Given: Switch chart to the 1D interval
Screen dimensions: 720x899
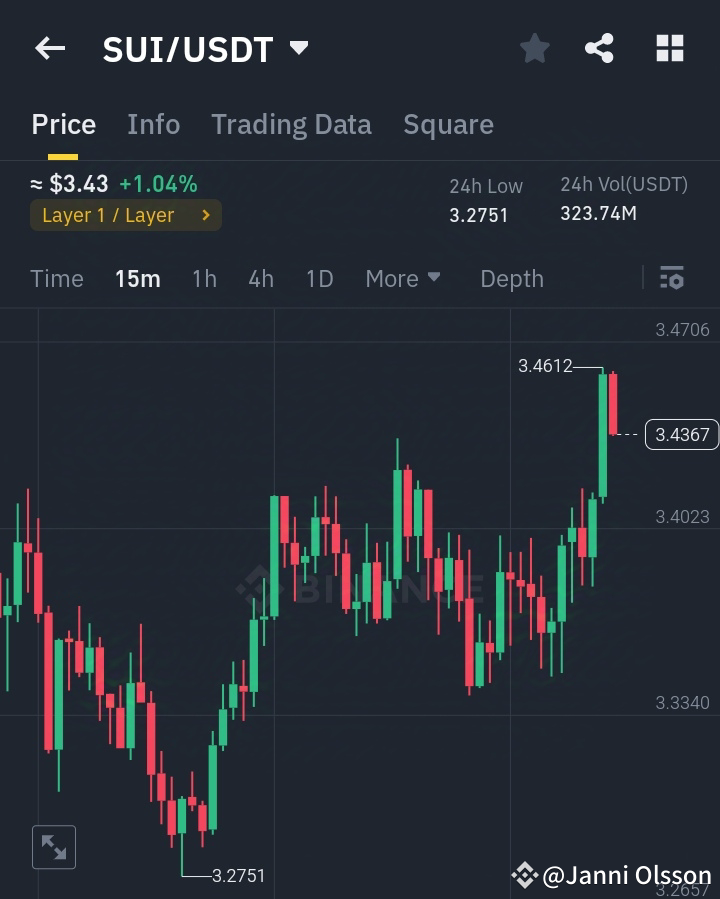Looking at the screenshot, I should (x=319, y=279).
